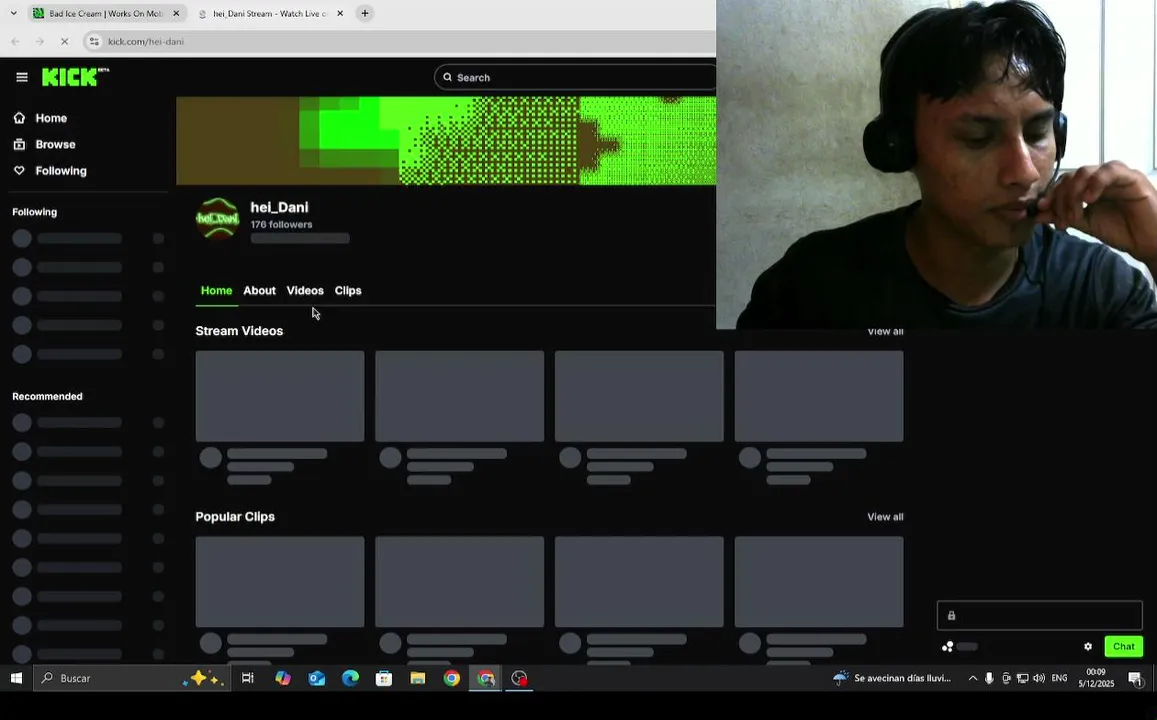Go back in browser history
The image size is (1157, 720).
click(15, 41)
